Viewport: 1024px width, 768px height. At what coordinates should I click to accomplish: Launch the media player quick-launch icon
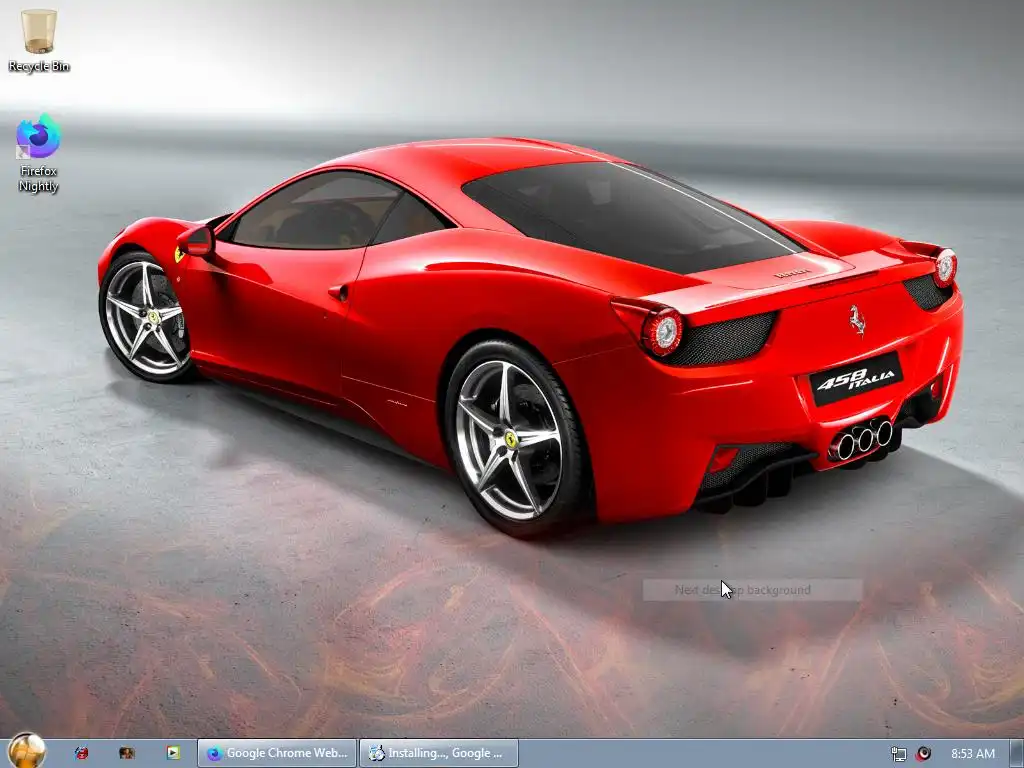point(173,753)
